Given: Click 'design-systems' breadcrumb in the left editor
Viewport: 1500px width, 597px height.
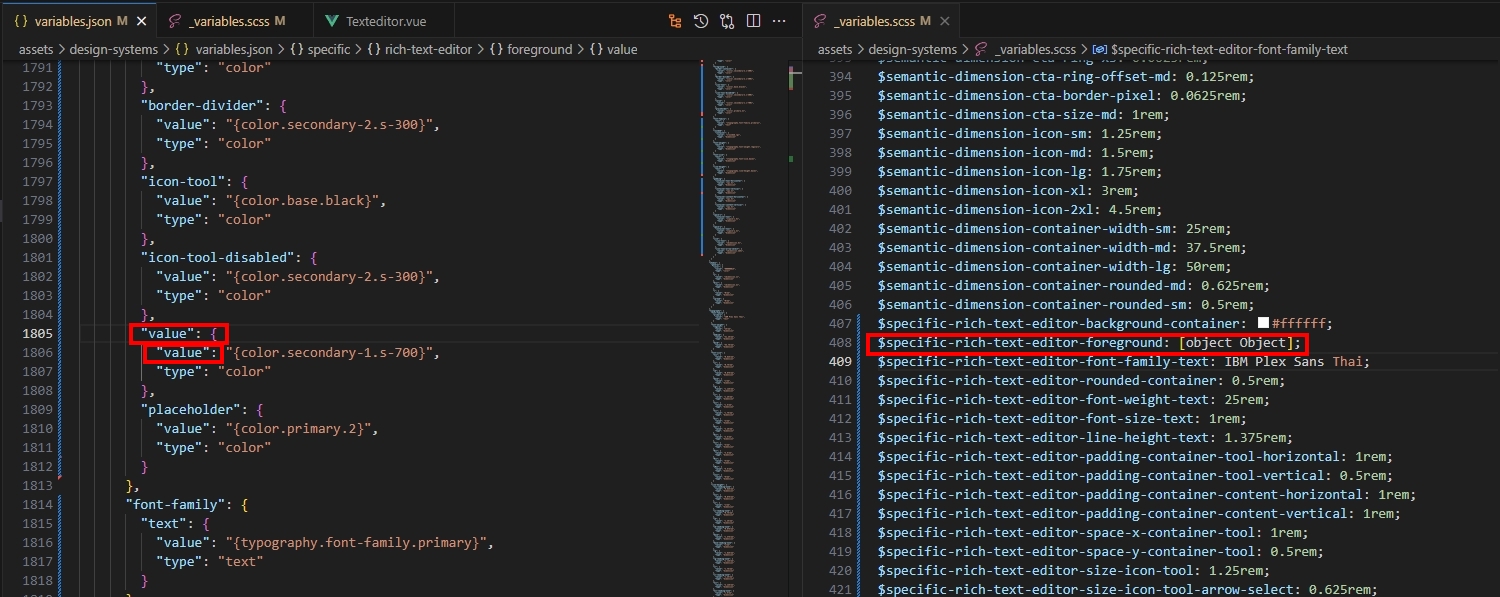Looking at the screenshot, I should 113,49.
